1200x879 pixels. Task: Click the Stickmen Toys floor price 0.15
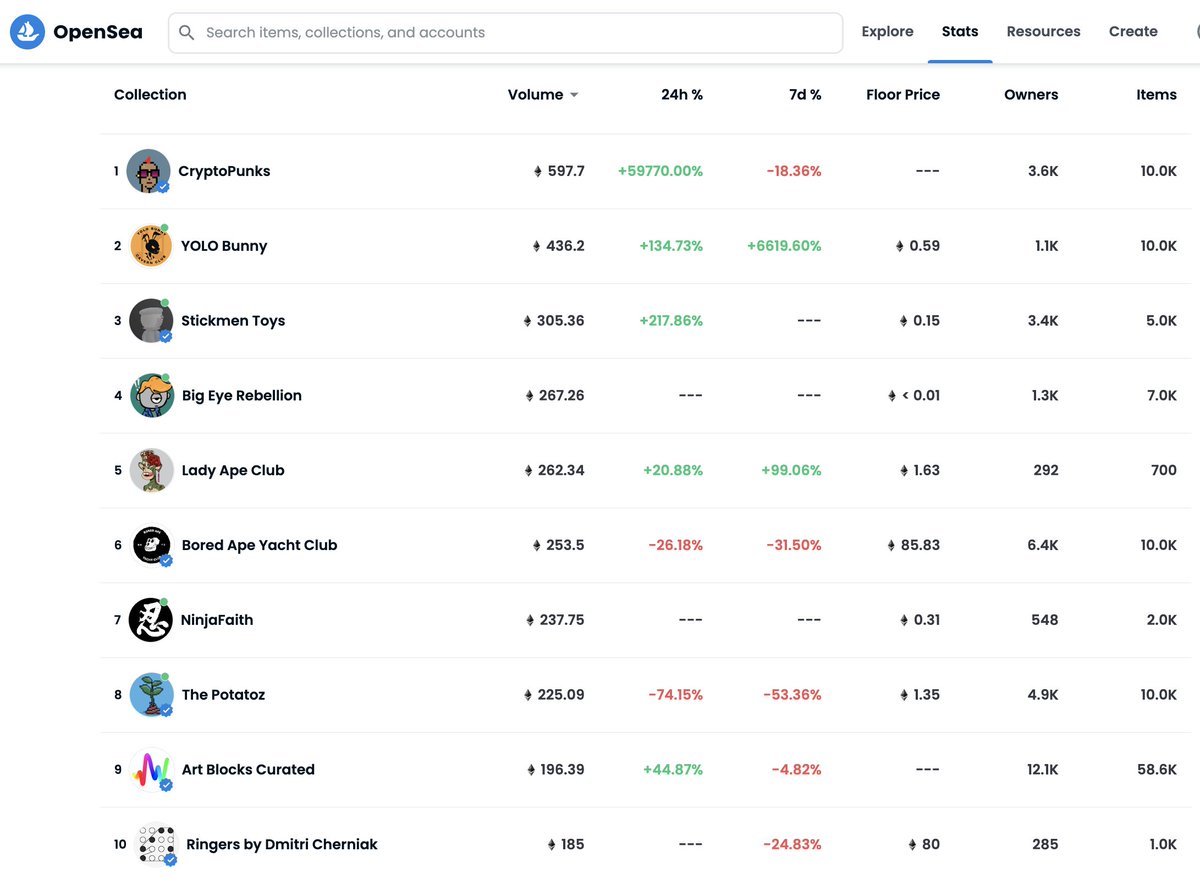(x=926, y=321)
